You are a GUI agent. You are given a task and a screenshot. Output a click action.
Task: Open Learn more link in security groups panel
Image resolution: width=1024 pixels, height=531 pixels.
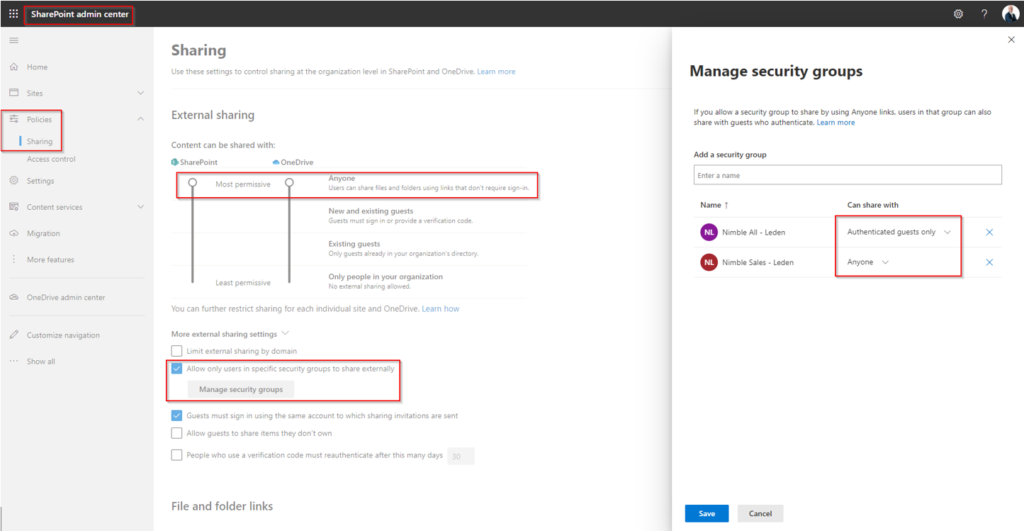point(835,122)
